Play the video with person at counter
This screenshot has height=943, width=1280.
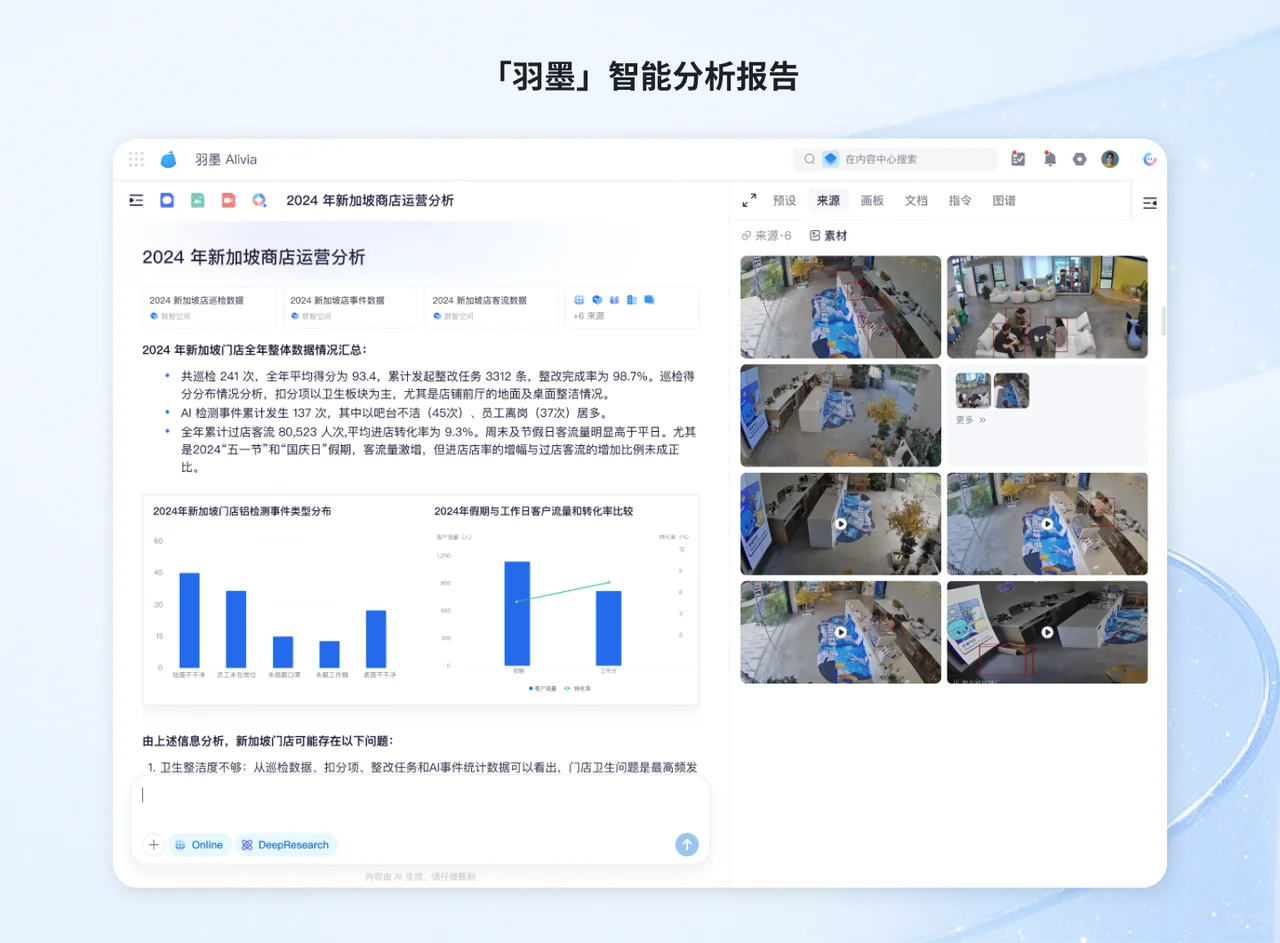pos(1047,523)
